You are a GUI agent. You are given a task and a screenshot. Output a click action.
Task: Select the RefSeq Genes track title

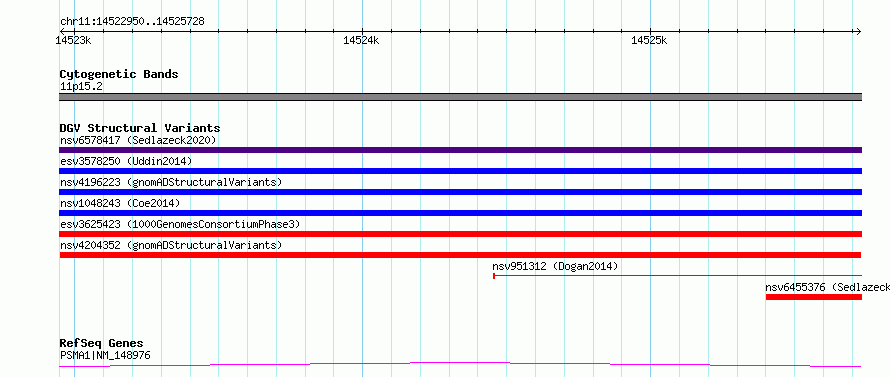[x=102, y=344]
